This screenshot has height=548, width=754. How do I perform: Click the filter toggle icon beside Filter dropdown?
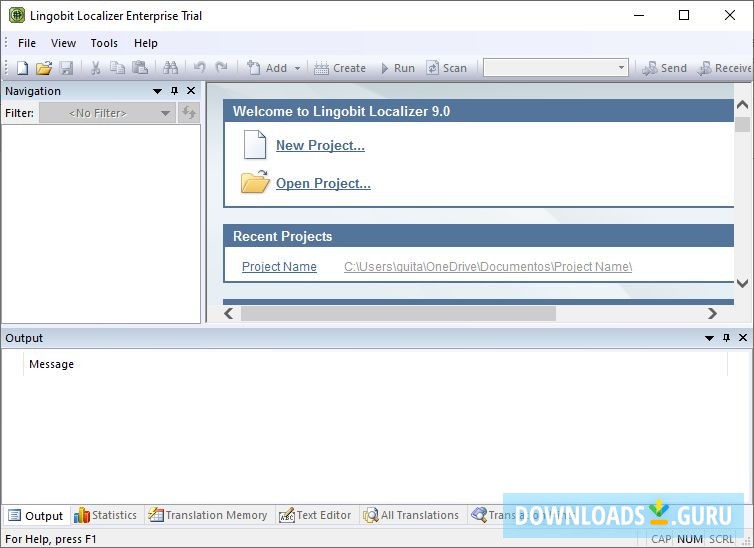click(x=188, y=113)
